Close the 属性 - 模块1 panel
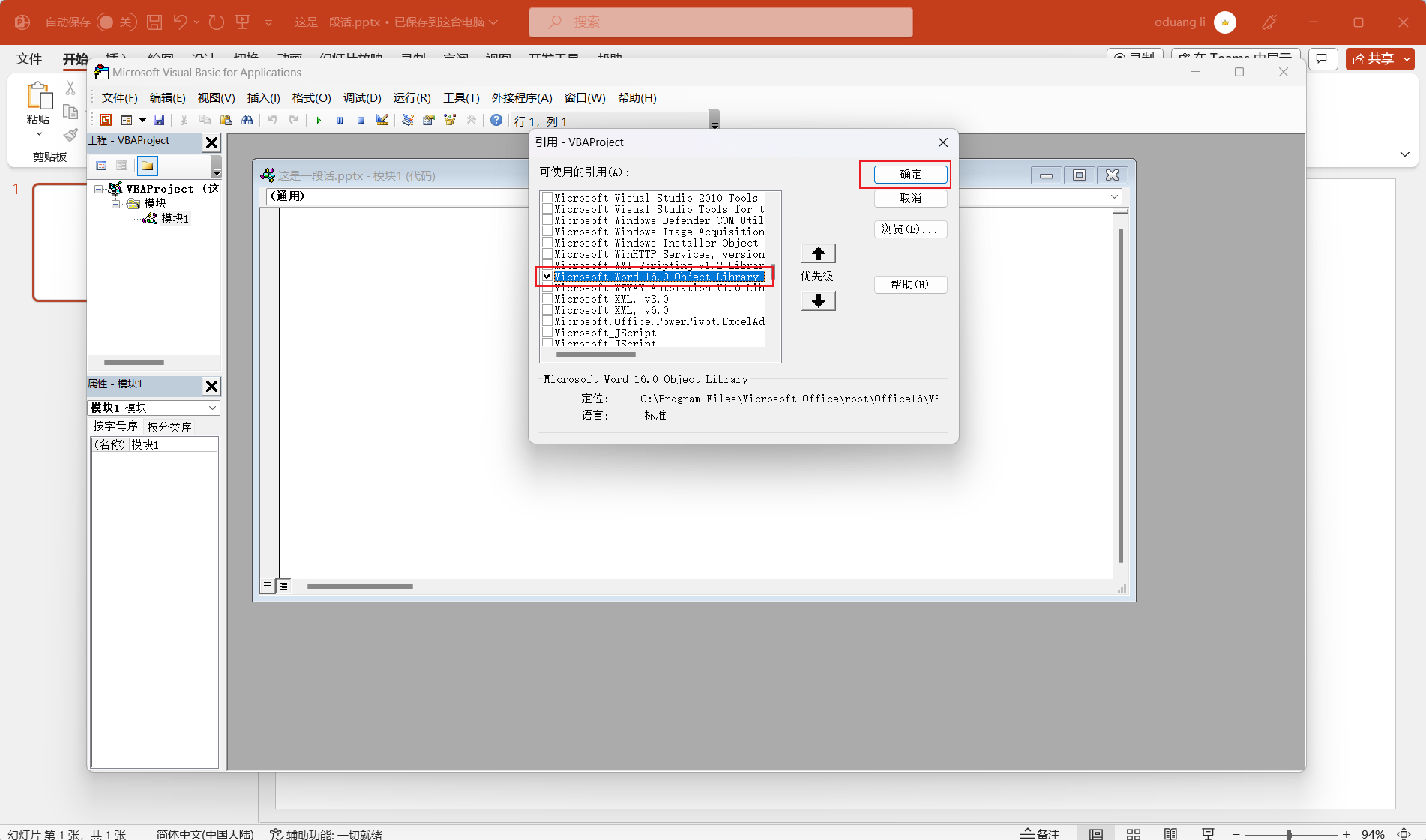Screen dimensions: 1426x840 [x=212, y=386]
